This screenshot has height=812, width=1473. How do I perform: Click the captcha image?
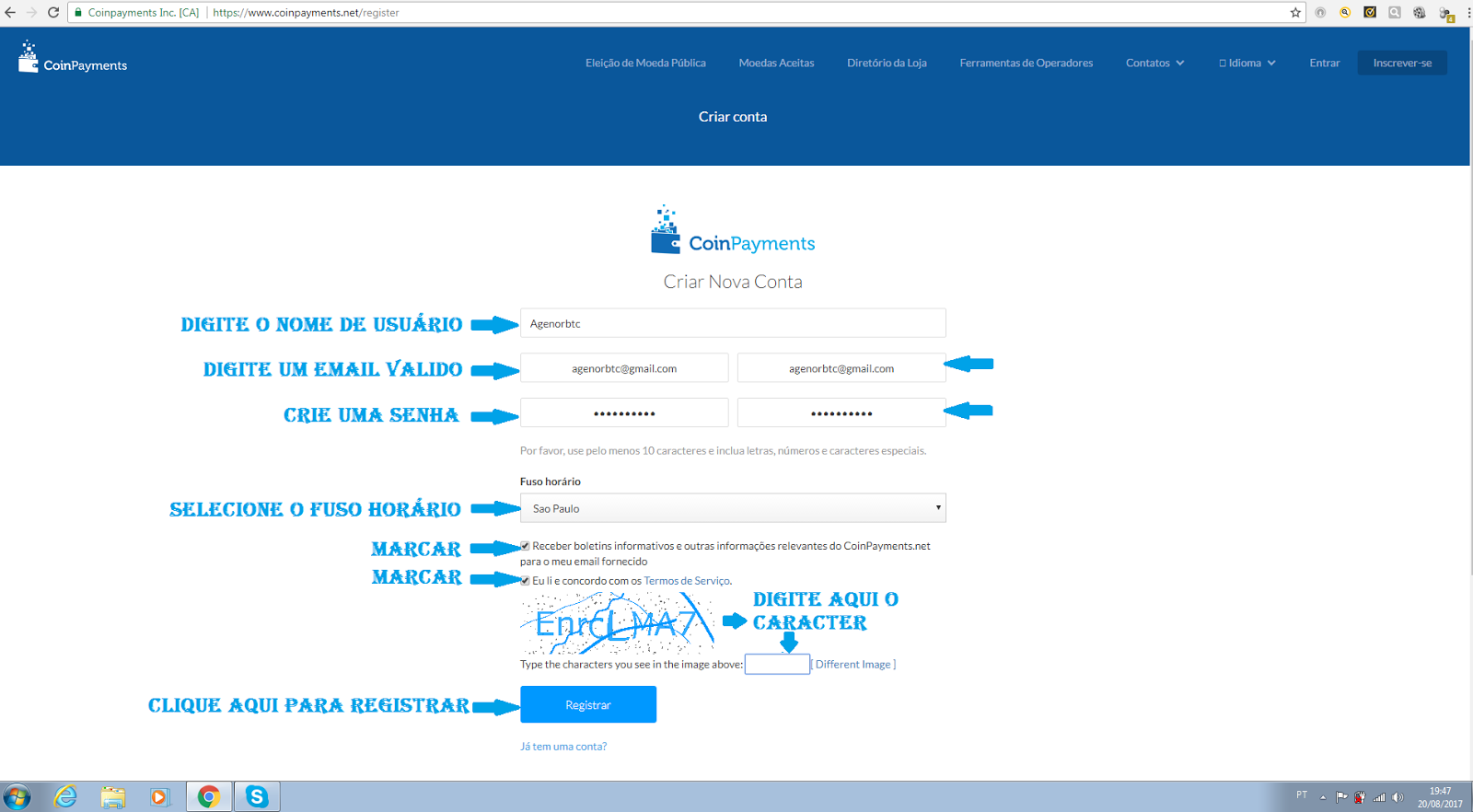[618, 622]
